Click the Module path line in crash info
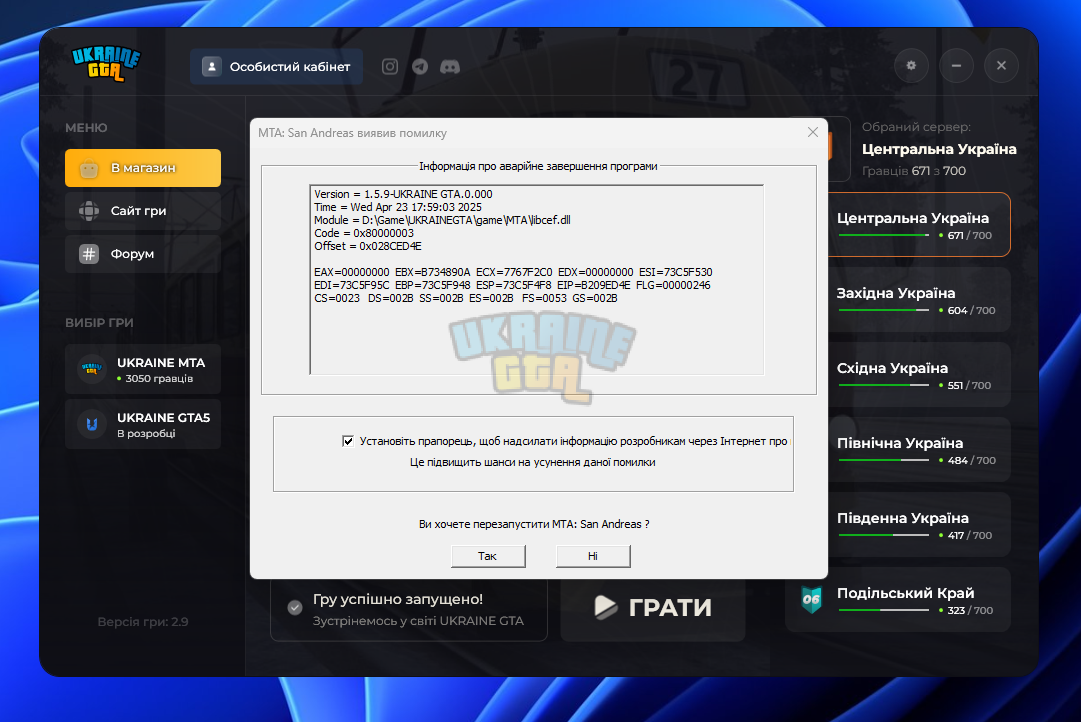This screenshot has height=722, width=1081. (x=442, y=221)
